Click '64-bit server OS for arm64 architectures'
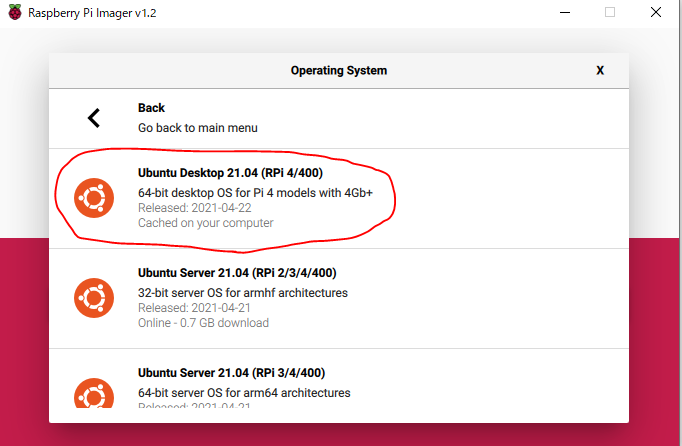 coord(244,393)
